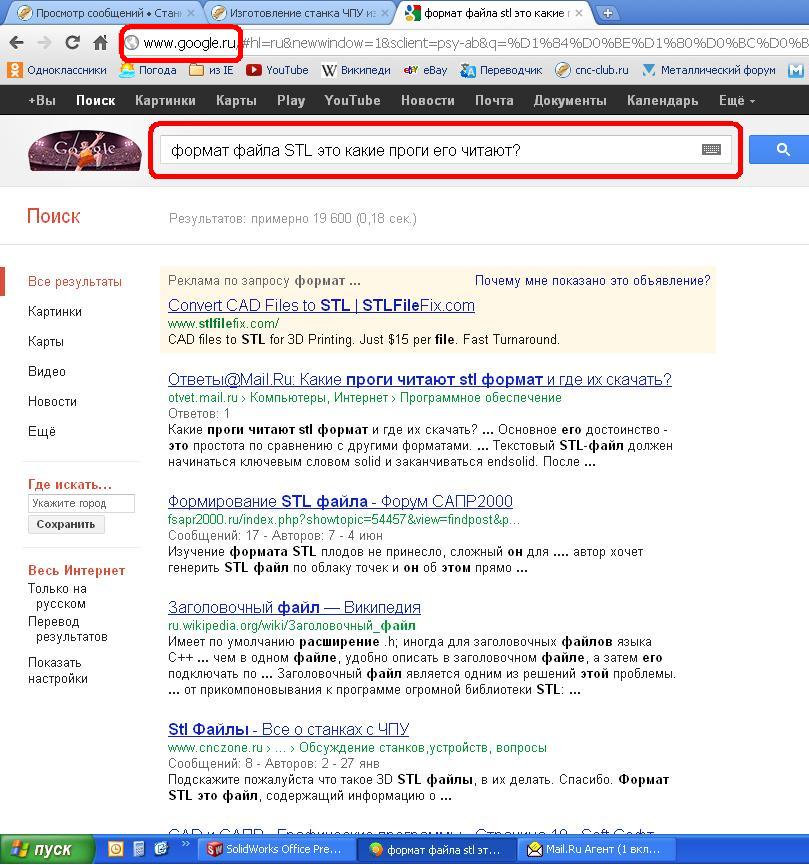Image resolution: width=809 pixels, height=865 pixels.
Task: Expand Ещё in the left sidebar filters
Action: pos(42,431)
